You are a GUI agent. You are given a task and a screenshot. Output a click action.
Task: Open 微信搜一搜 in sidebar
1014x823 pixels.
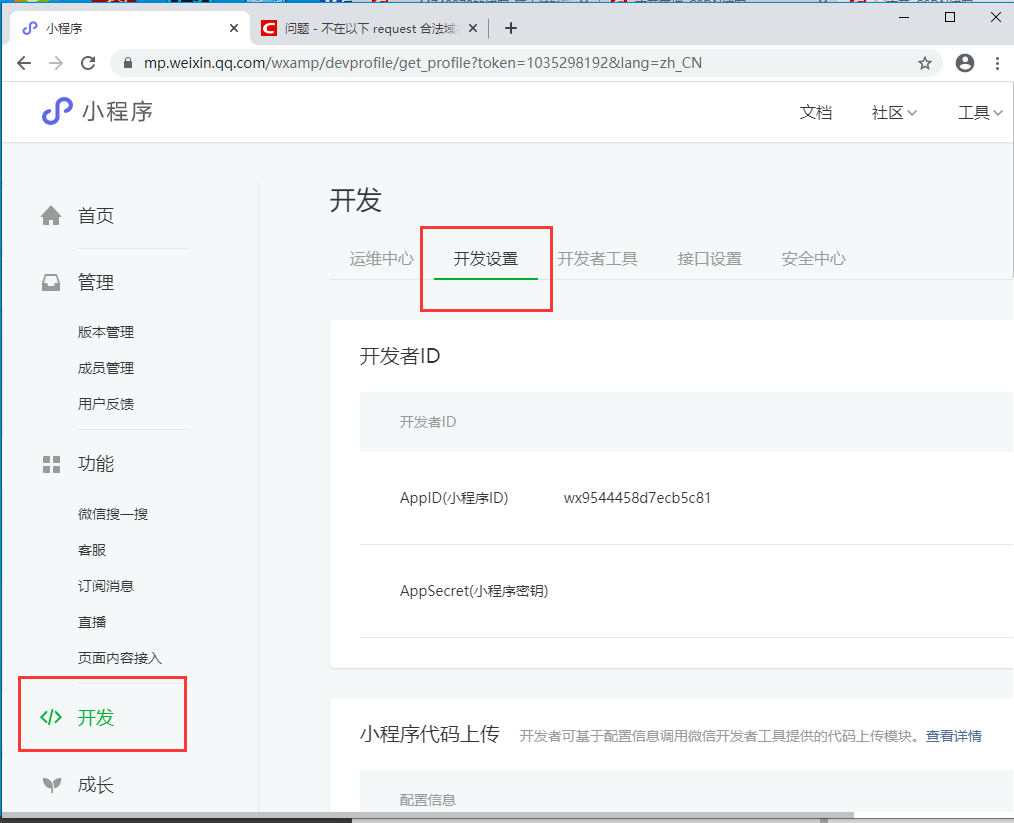pyautogui.click(x=113, y=514)
